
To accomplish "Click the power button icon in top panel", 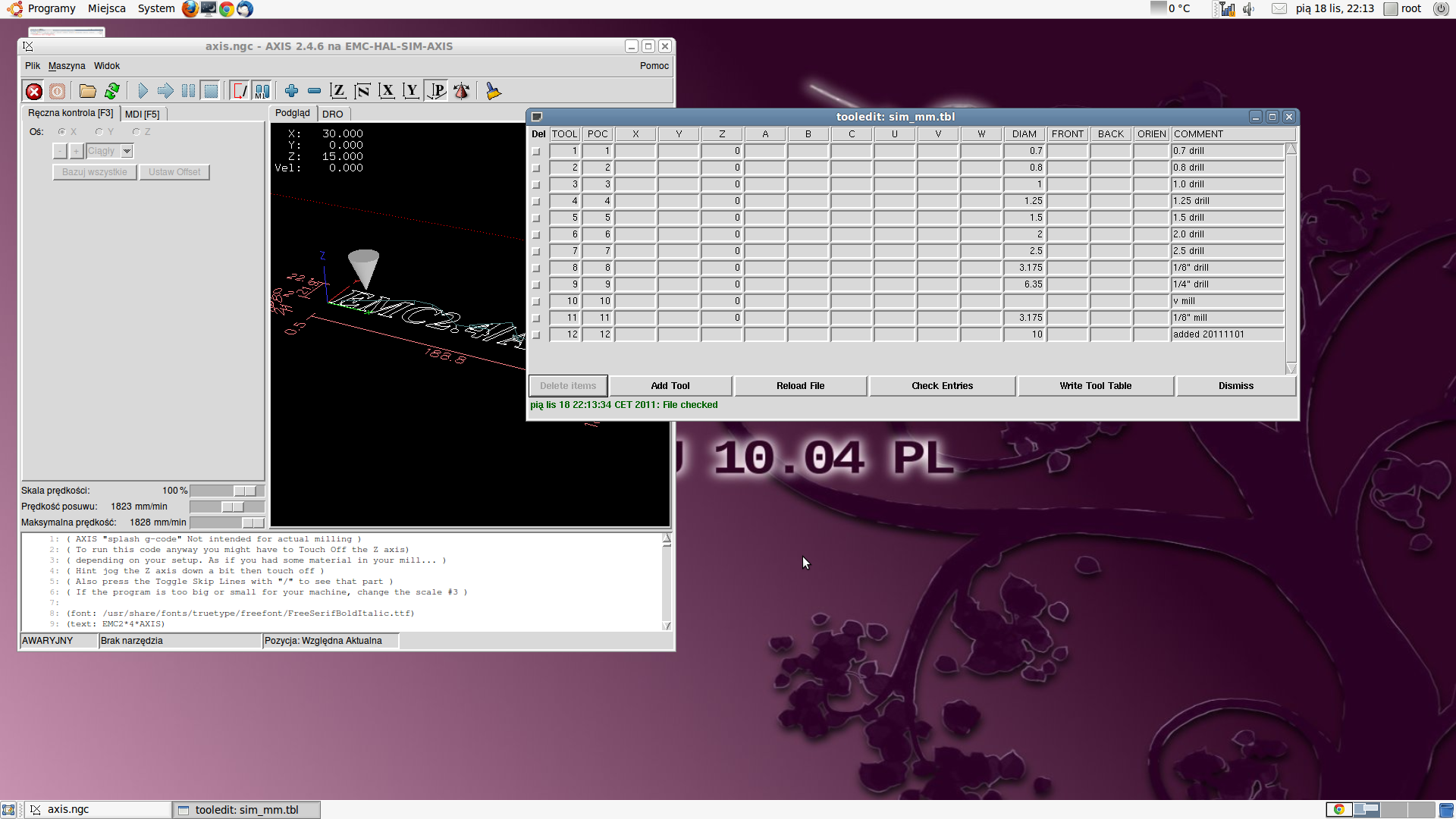I will click(x=1441, y=8).
